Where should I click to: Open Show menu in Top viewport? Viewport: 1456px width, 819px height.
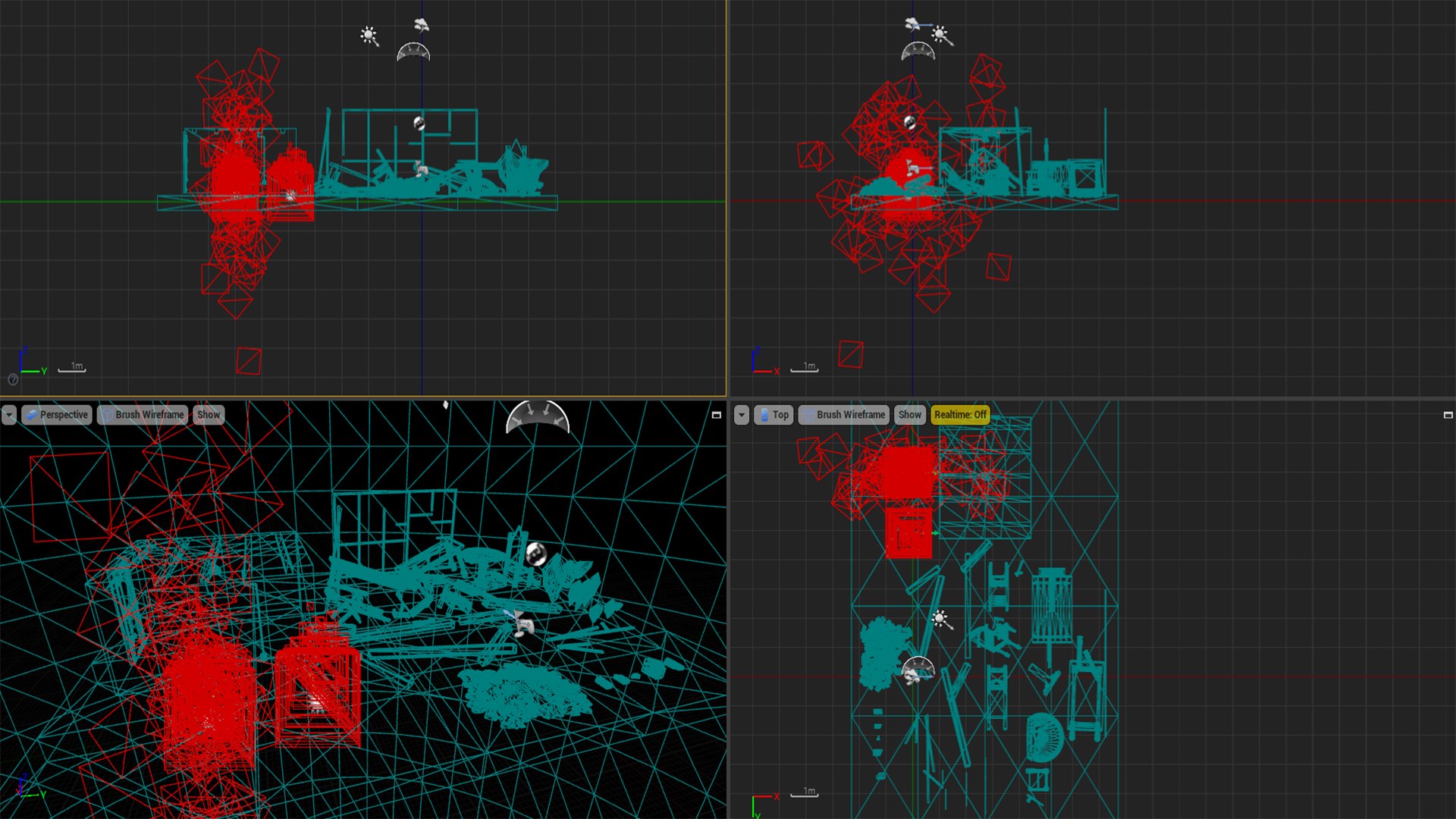tap(909, 415)
